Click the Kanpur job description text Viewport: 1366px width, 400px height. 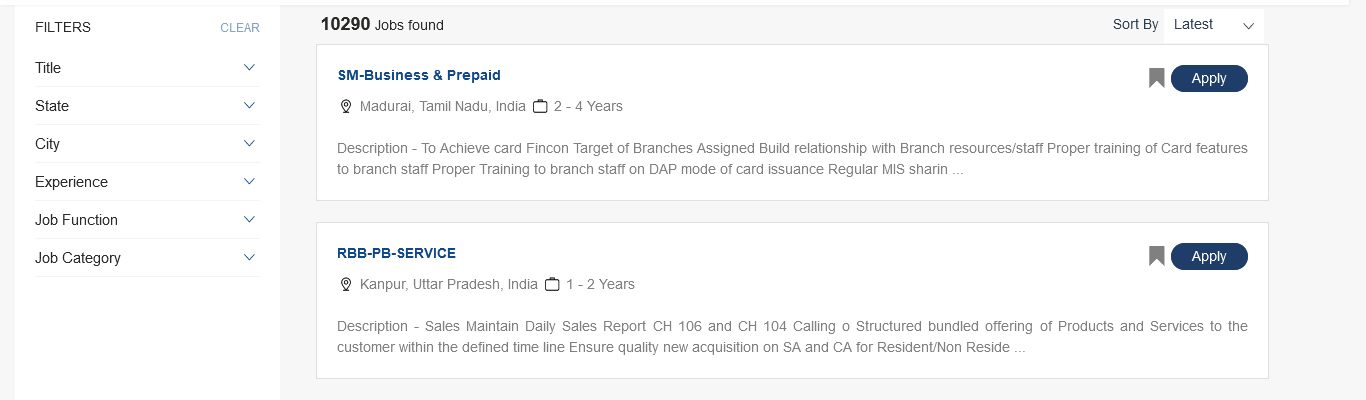[792, 337]
